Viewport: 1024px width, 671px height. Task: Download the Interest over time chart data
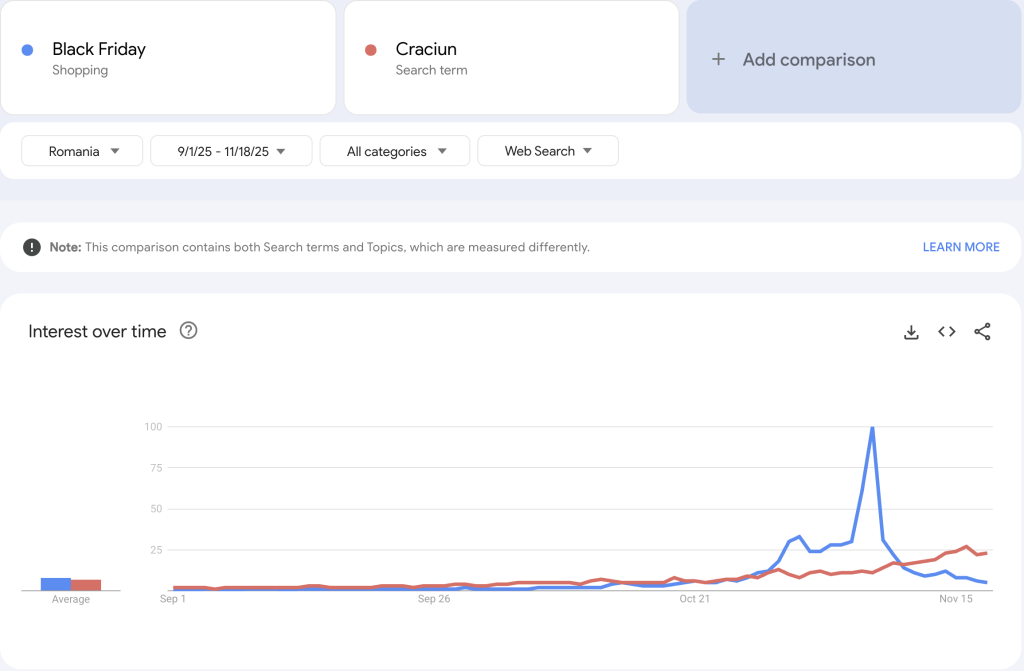pos(911,332)
